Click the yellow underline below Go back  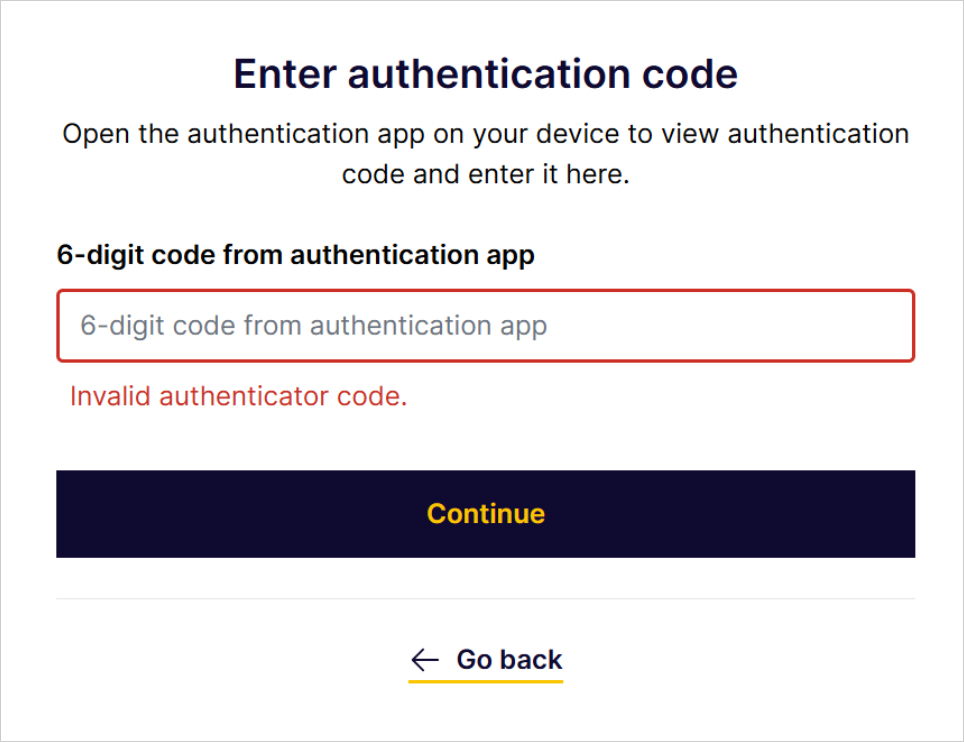tap(485, 680)
